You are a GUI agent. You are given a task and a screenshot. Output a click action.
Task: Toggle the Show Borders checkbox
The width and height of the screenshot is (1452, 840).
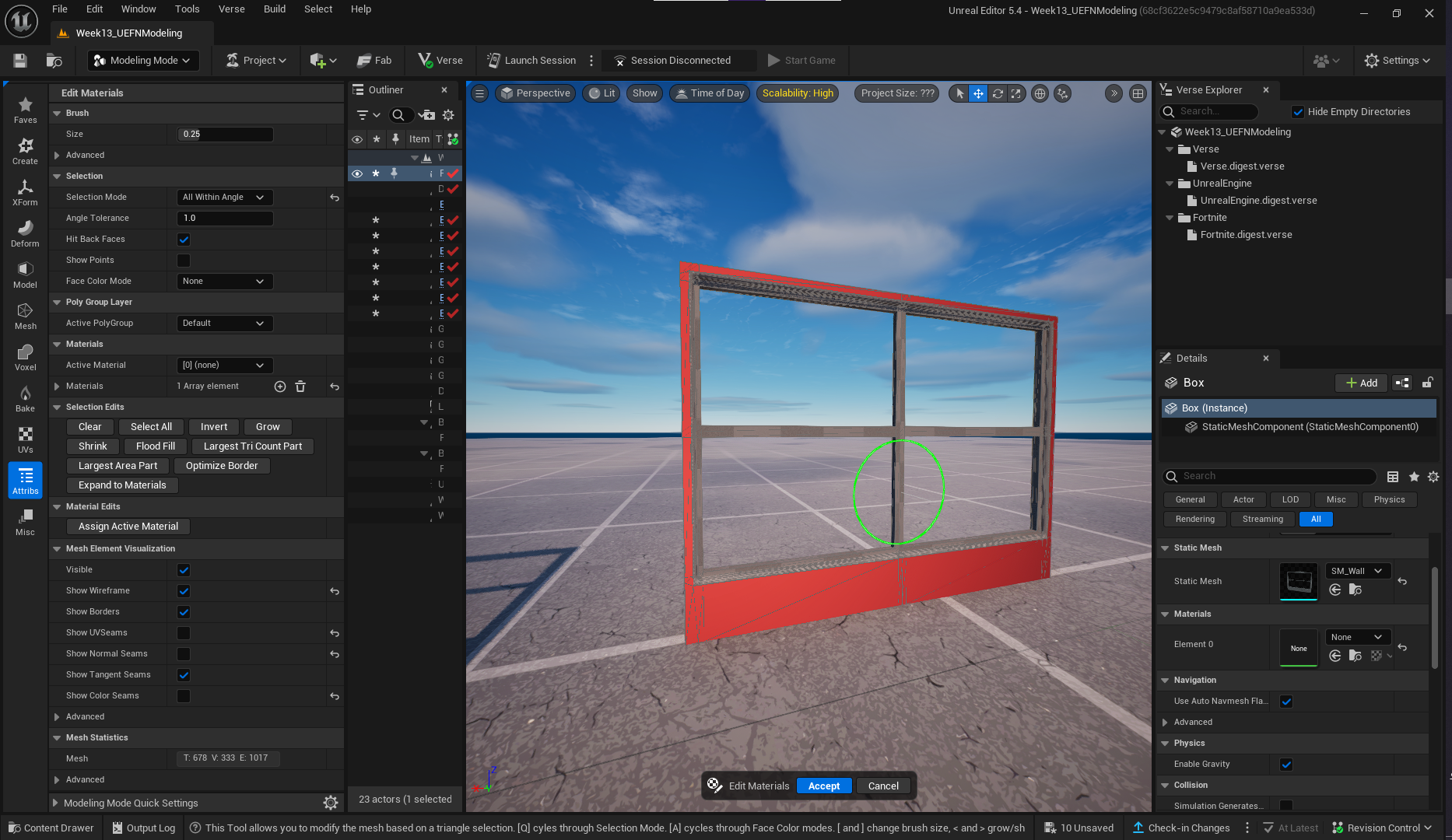[184, 612]
